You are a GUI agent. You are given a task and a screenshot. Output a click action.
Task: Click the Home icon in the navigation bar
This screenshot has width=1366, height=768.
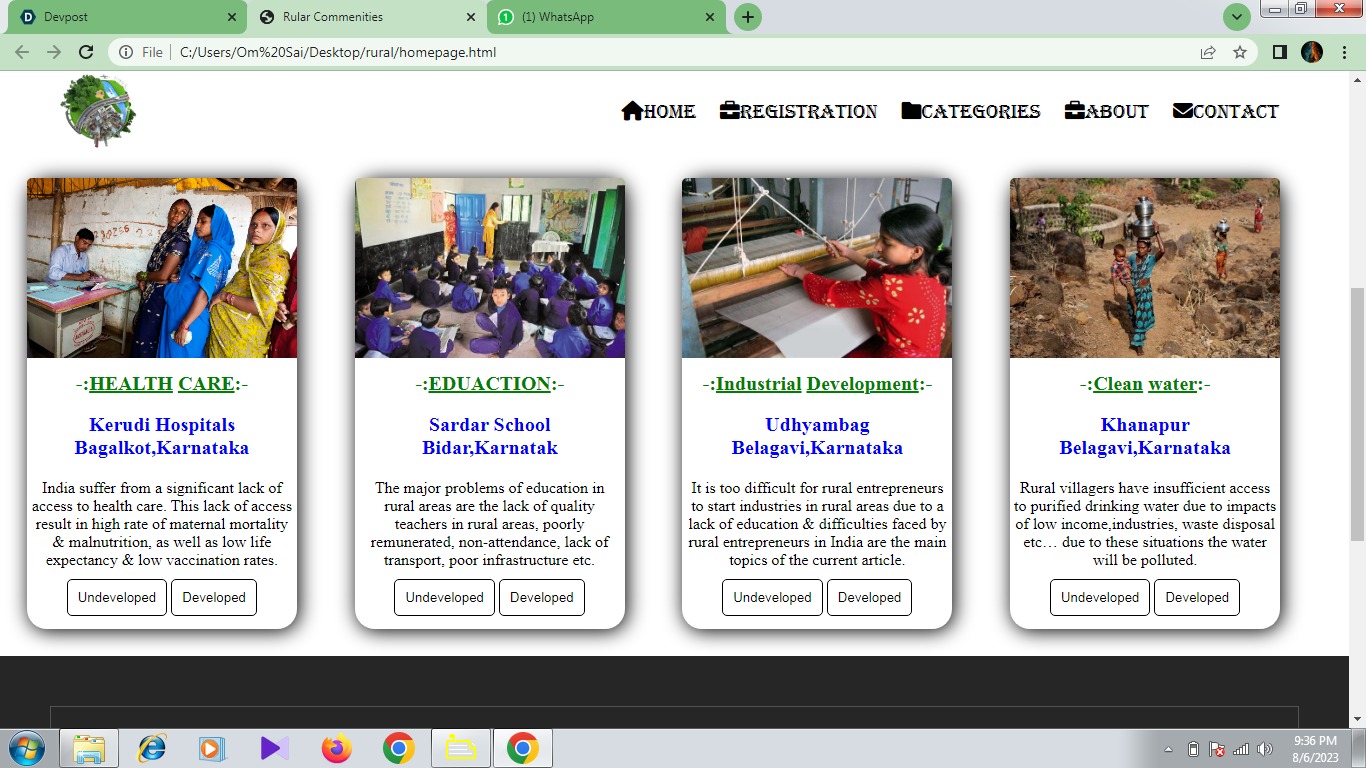[x=631, y=110]
